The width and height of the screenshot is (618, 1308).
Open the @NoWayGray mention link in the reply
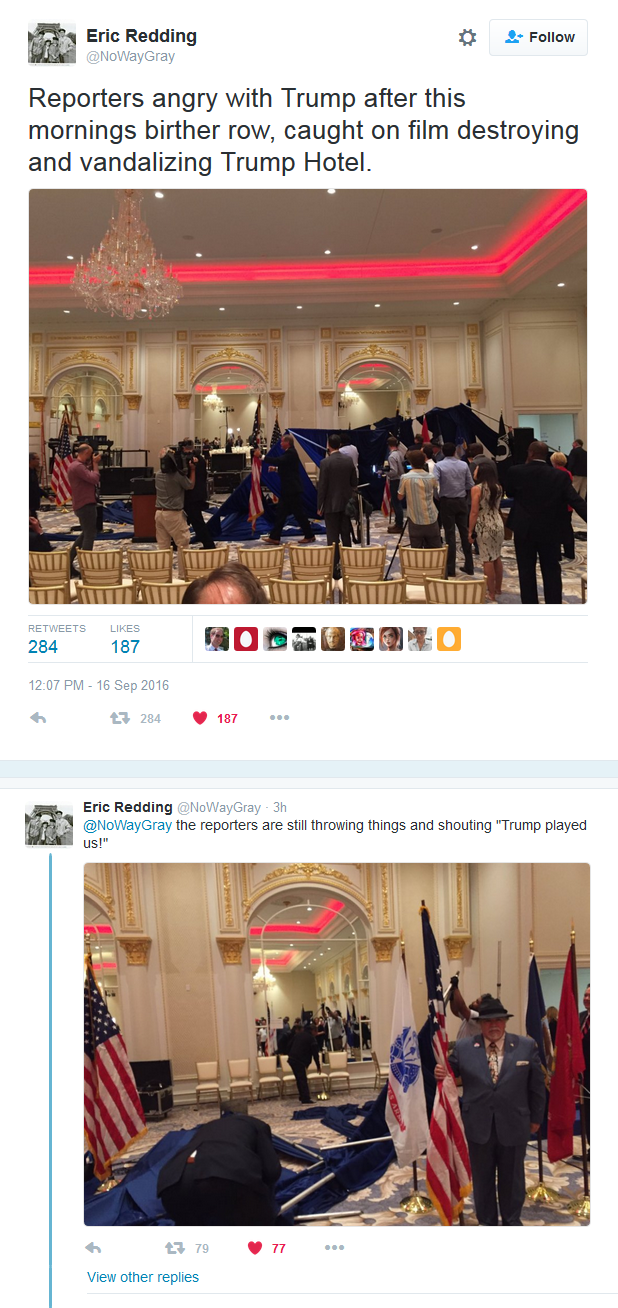point(127,825)
